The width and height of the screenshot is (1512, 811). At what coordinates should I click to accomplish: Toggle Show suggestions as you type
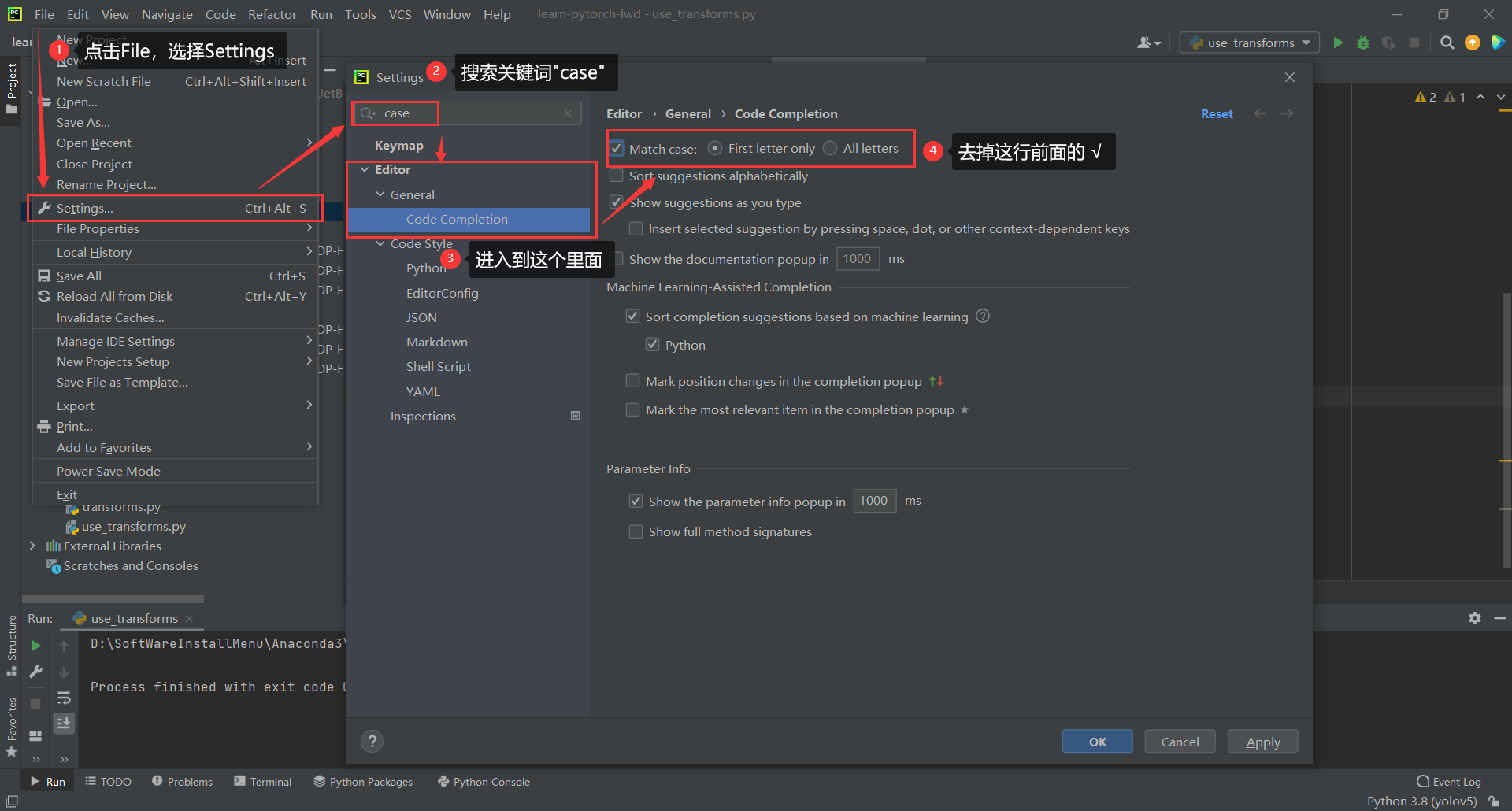tap(617, 202)
